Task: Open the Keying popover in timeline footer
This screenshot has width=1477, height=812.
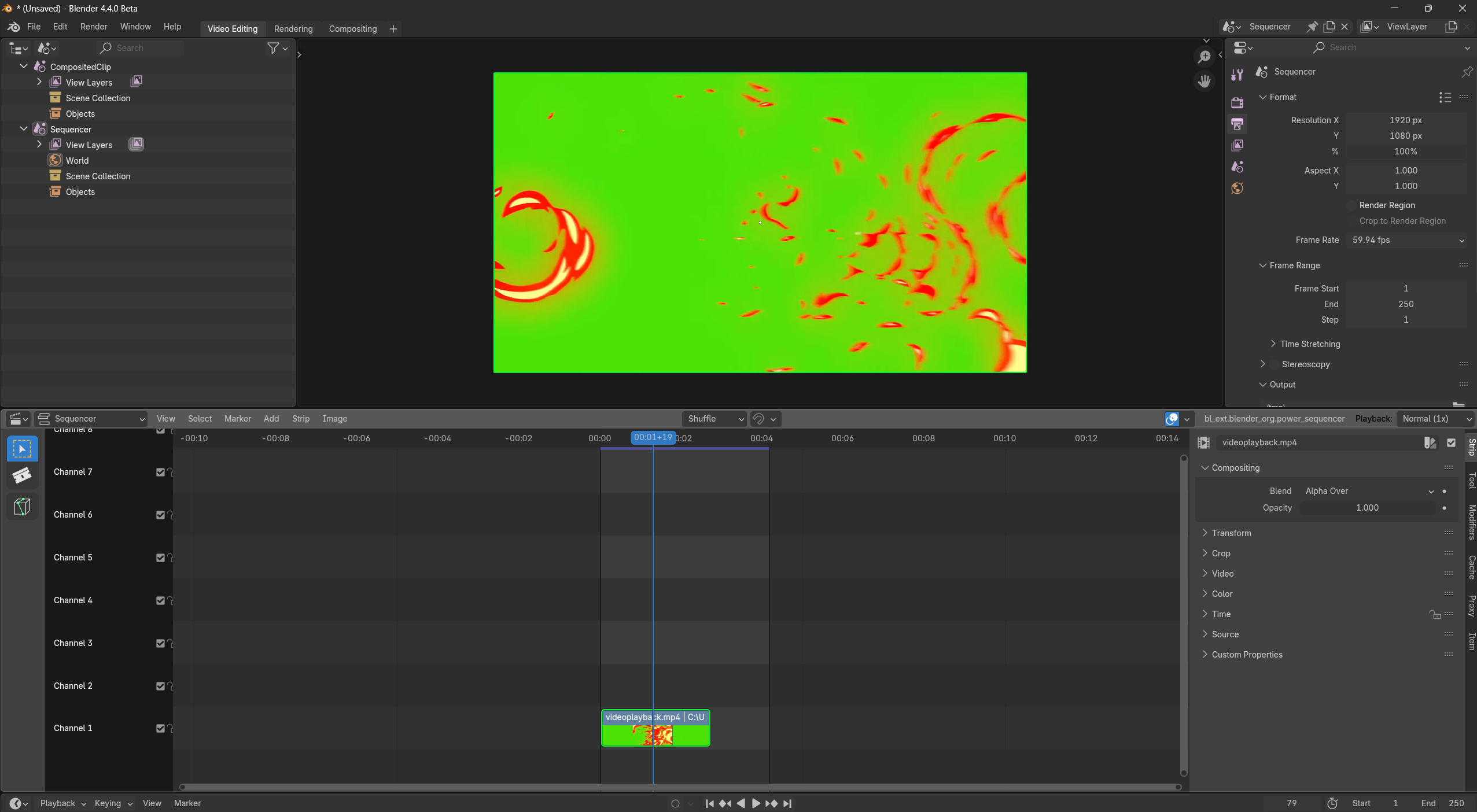Action: pyautogui.click(x=113, y=803)
